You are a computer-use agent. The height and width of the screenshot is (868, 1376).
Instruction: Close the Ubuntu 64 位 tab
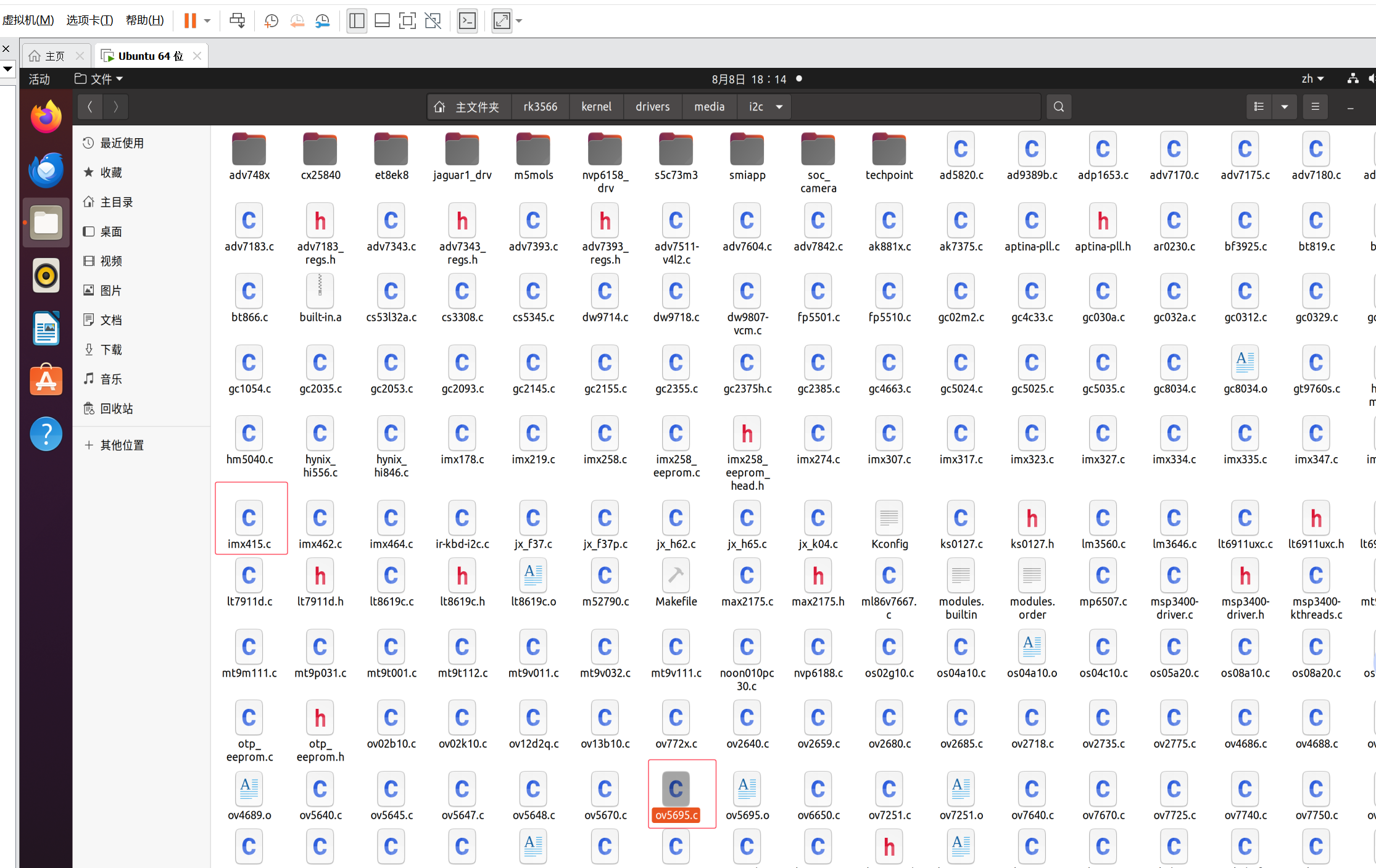pos(197,56)
